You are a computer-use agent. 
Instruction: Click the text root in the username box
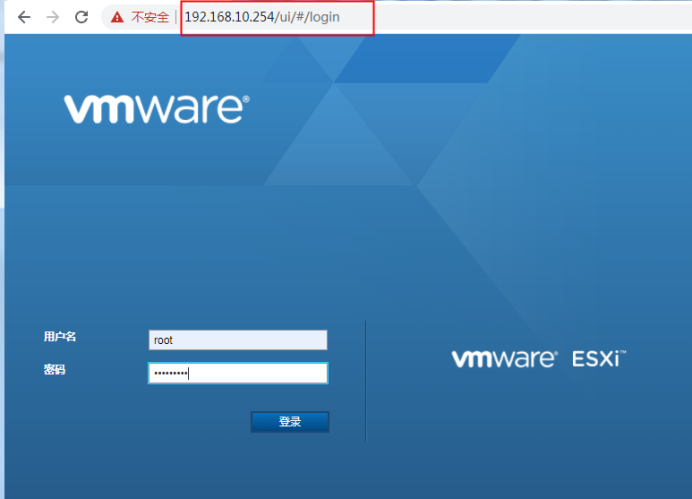tap(163, 340)
